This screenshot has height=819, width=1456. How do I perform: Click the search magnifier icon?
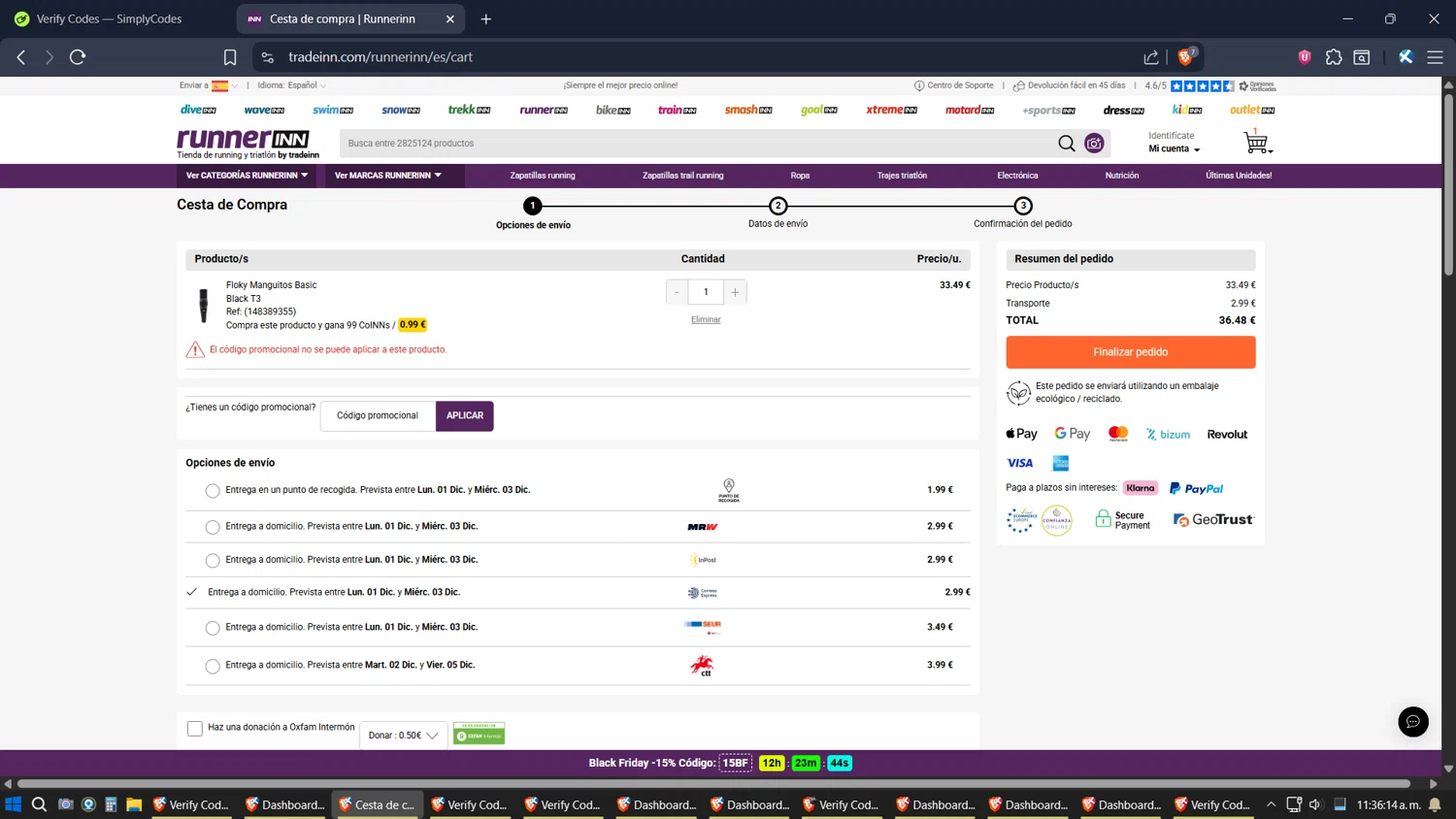(1066, 144)
